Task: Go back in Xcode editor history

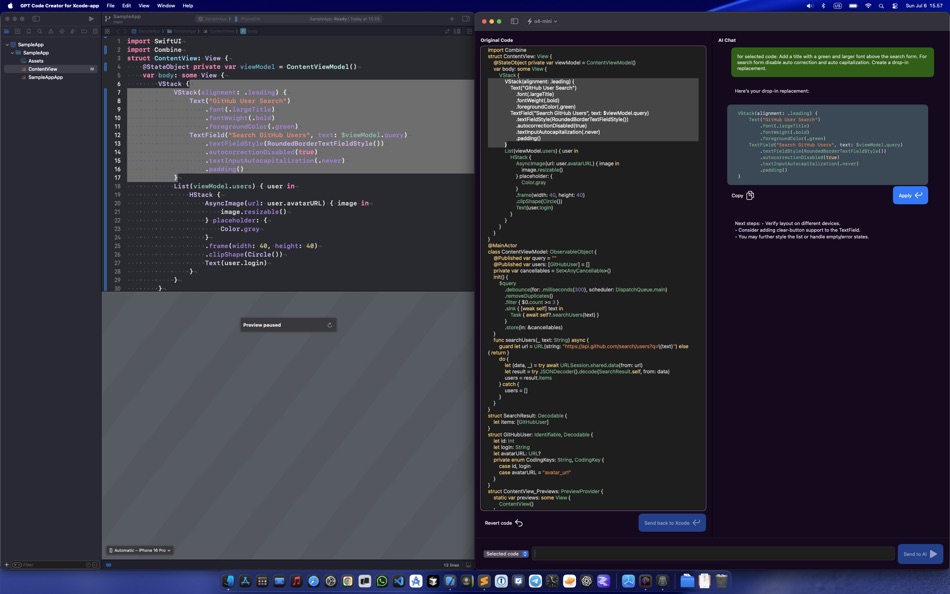Action: tap(118, 32)
